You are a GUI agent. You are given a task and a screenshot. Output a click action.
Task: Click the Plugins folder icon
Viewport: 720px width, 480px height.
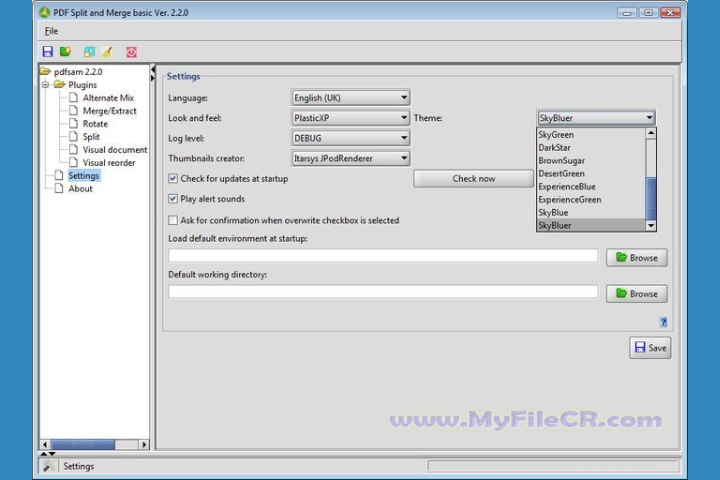coord(59,85)
